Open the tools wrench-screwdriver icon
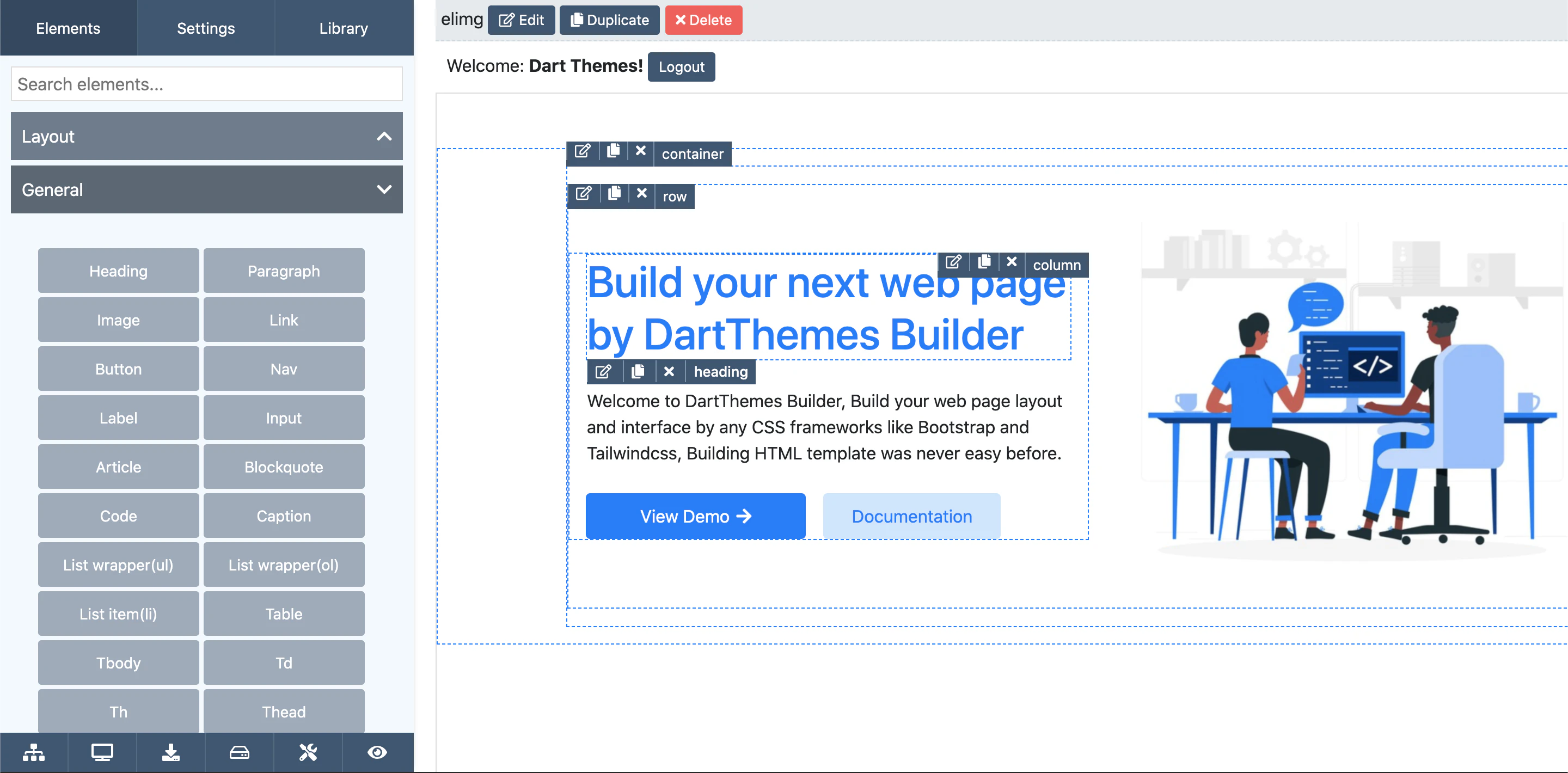This screenshot has height=773, width=1568. pyautogui.click(x=308, y=753)
